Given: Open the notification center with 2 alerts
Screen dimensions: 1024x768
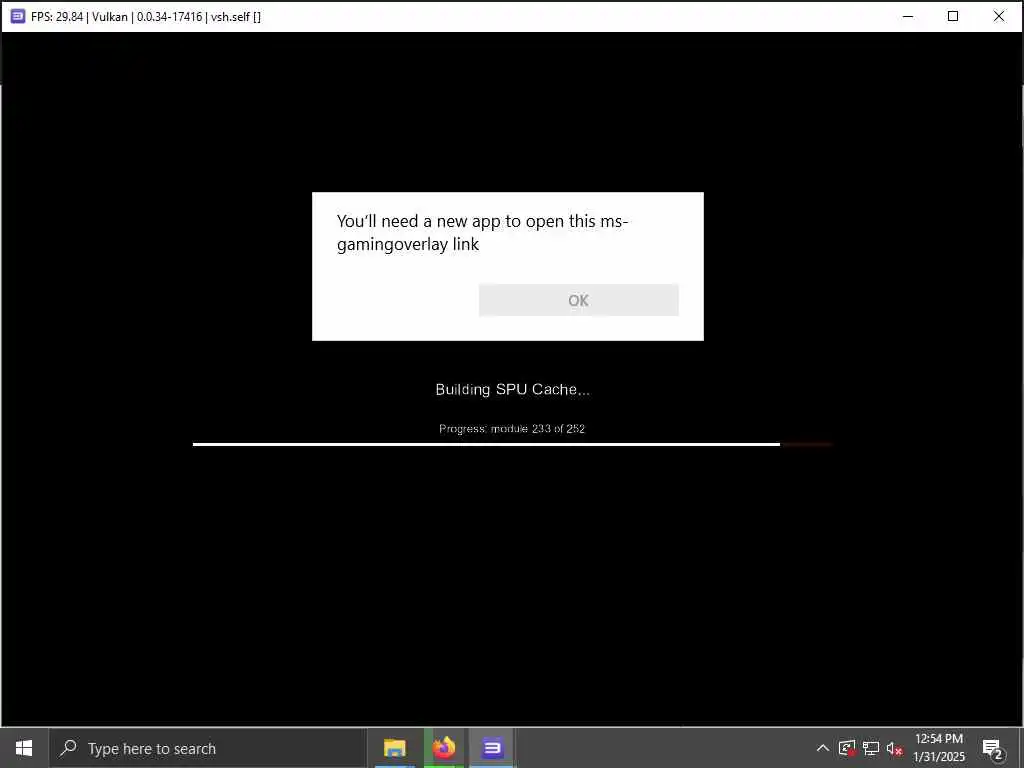Looking at the screenshot, I should point(993,749).
